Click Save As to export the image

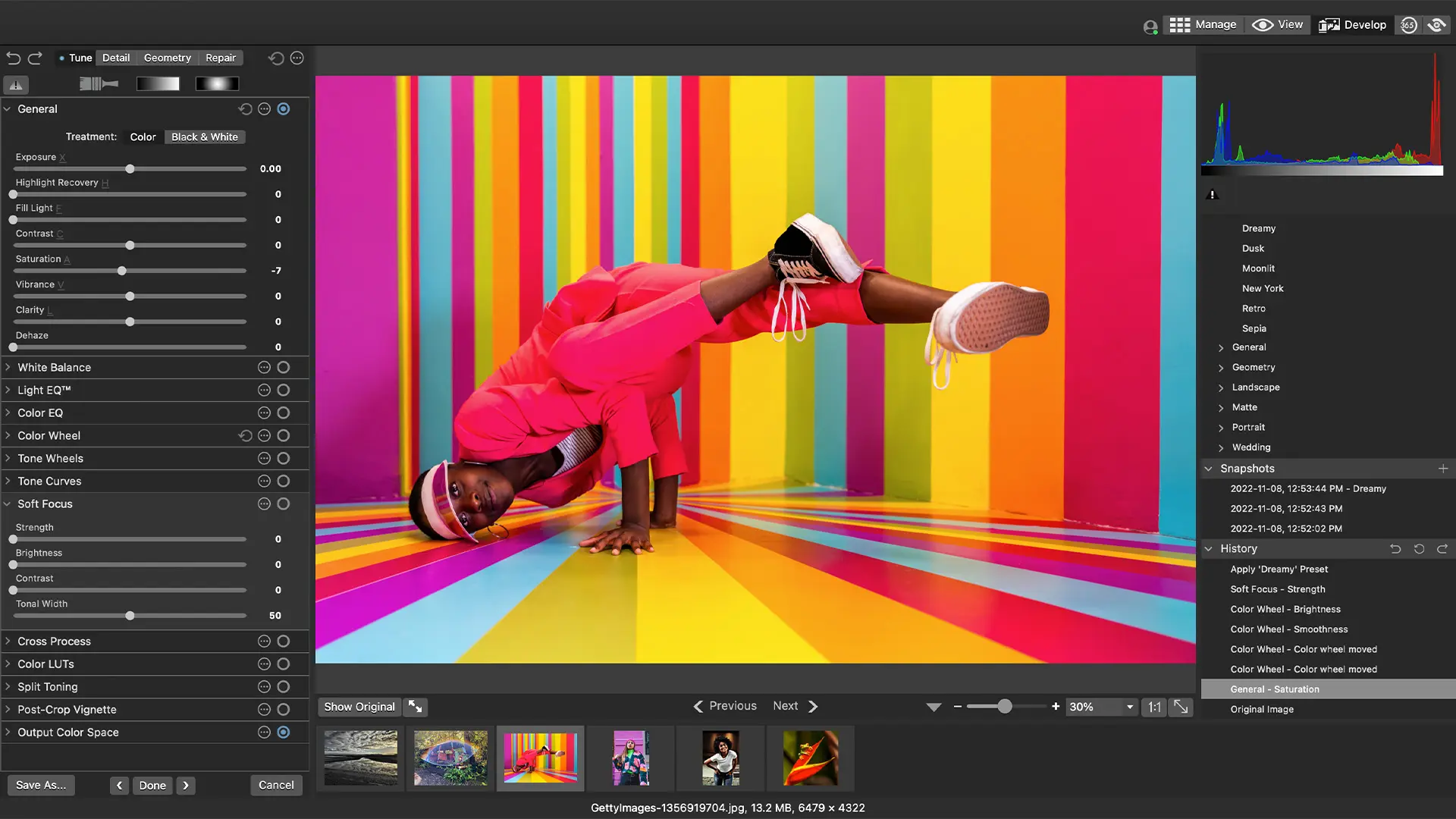[40, 785]
